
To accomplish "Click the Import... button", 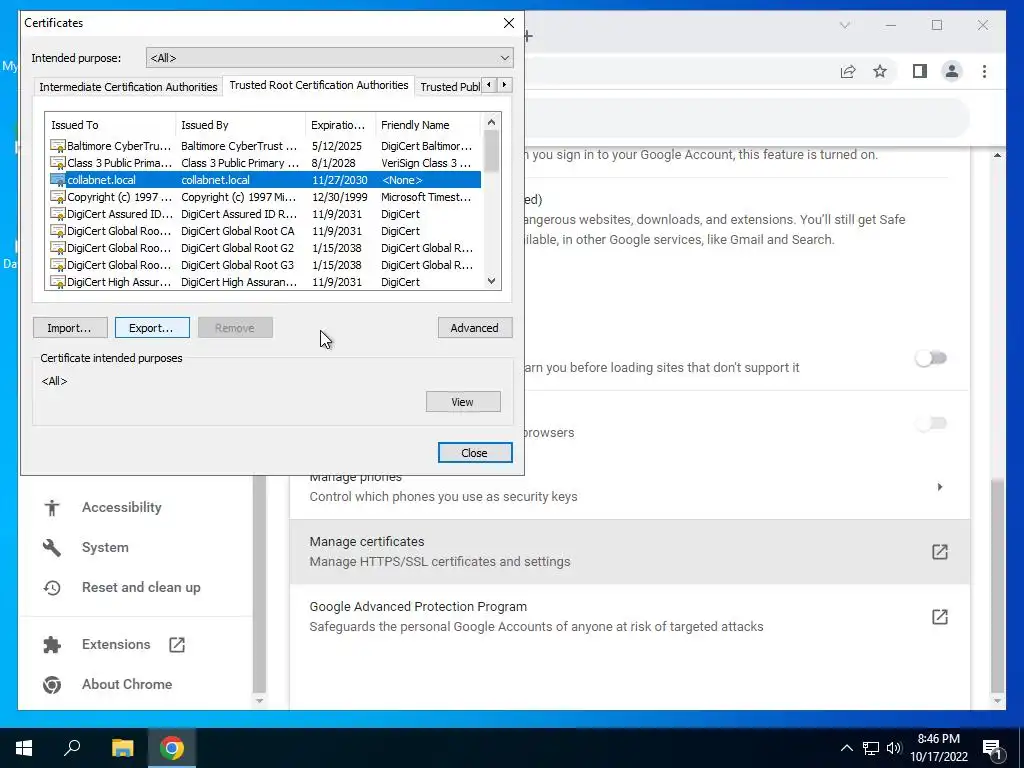I will tap(71, 328).
